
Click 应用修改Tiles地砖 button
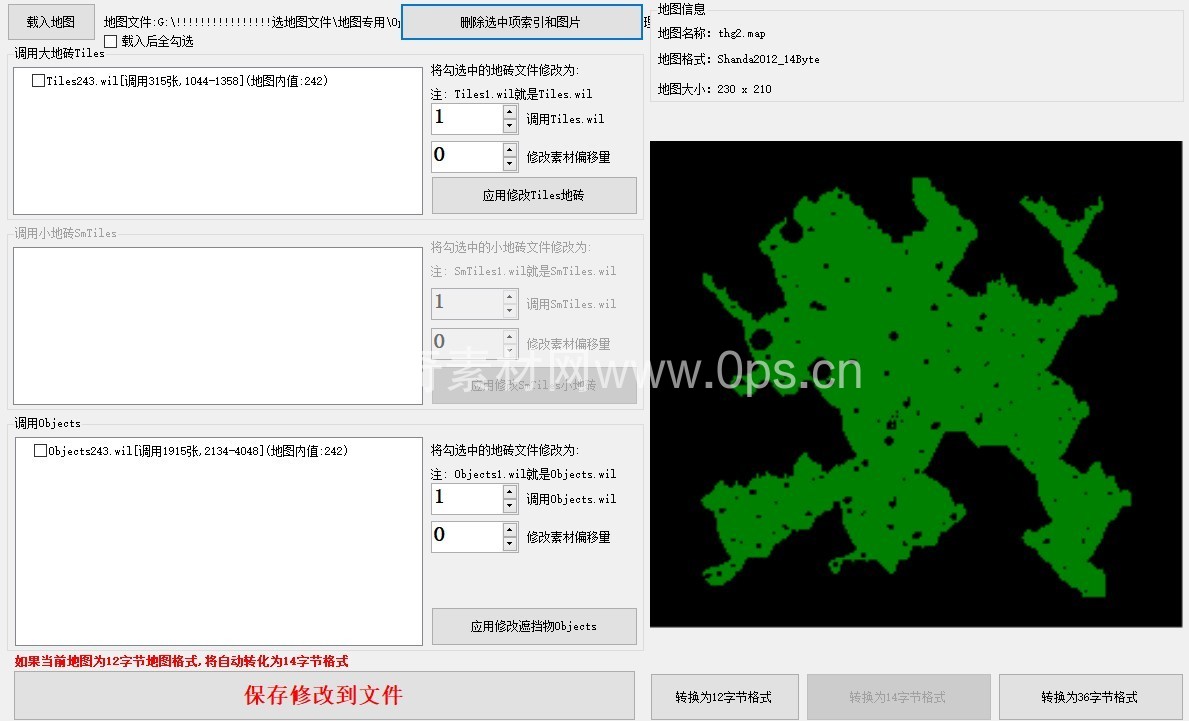coord(534,196)
